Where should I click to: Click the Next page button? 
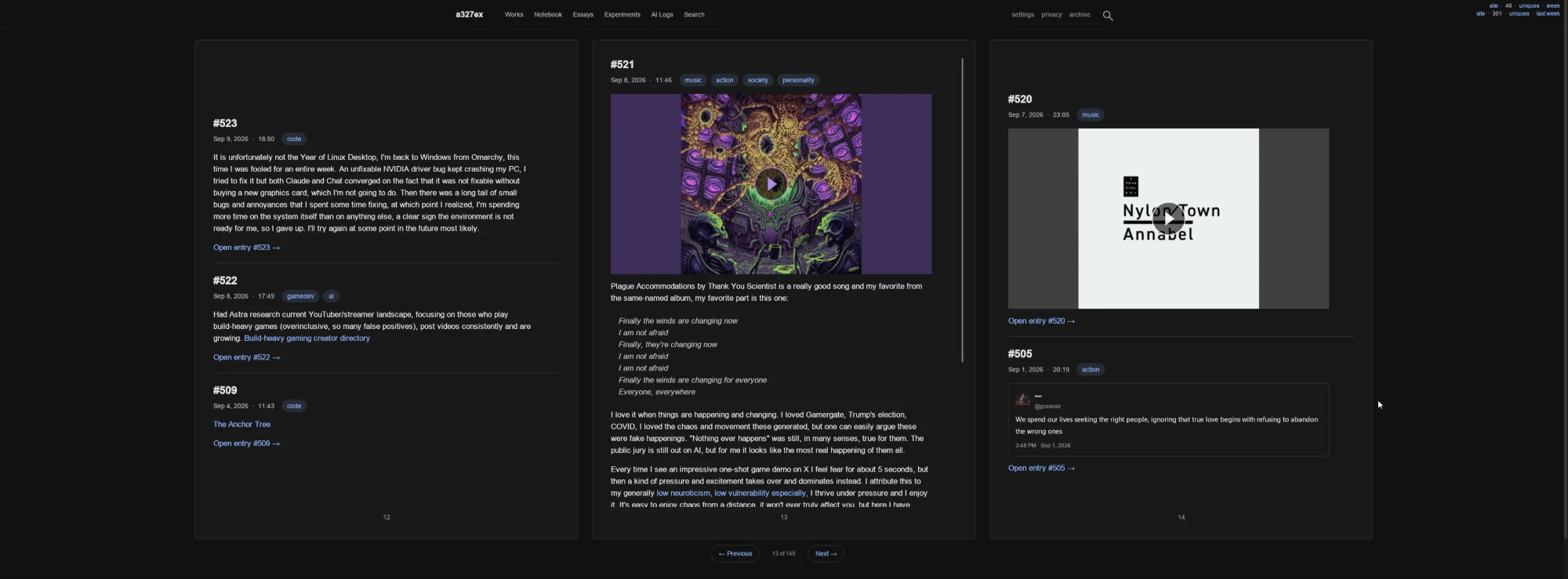[826, 554]
